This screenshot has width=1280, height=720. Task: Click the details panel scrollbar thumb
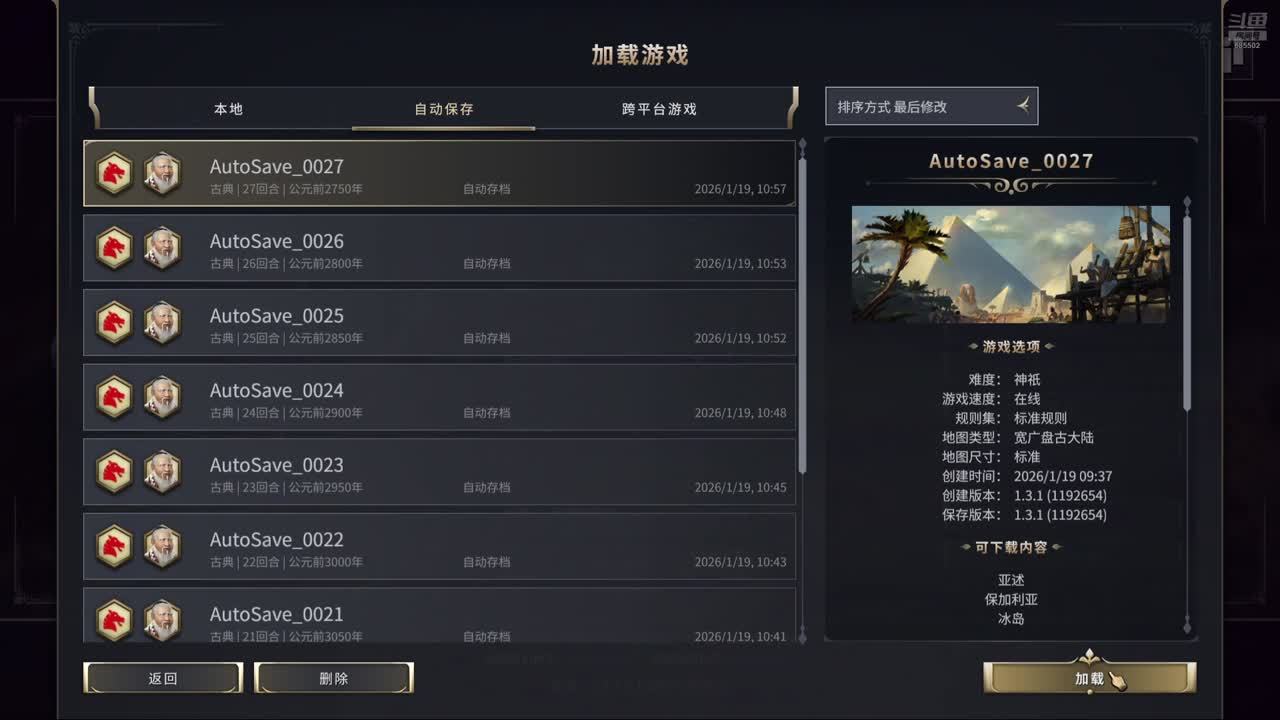pyautogui.click(x=1187, y=312)
